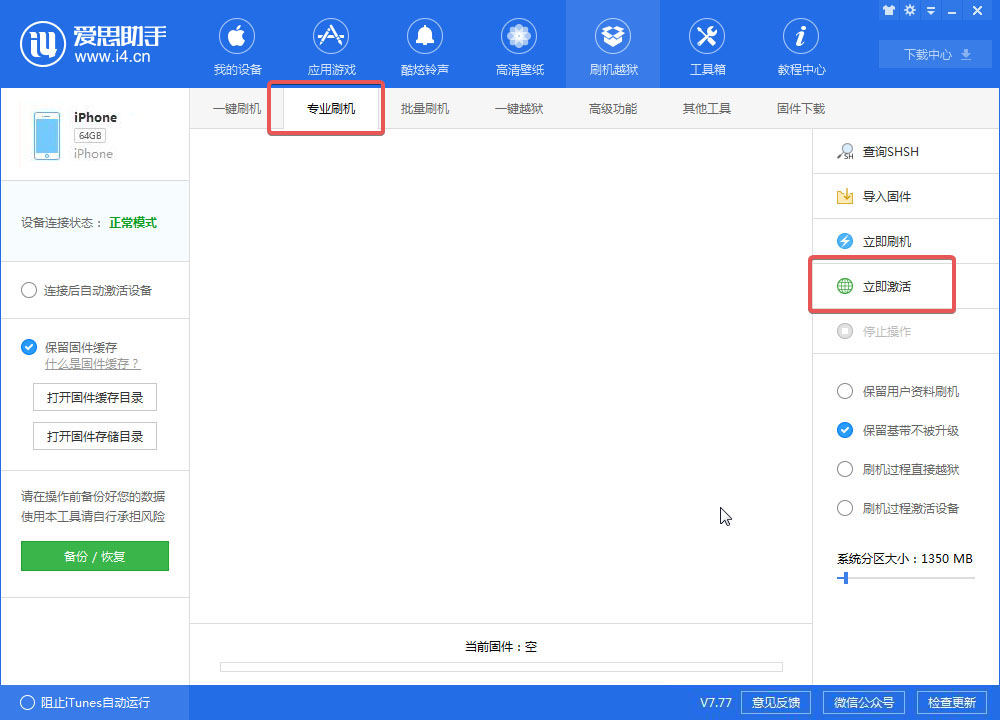Switch to the 批量刷机 tab
The height and width of the screenshot is (720, 1000).
[x=425, y=108]
